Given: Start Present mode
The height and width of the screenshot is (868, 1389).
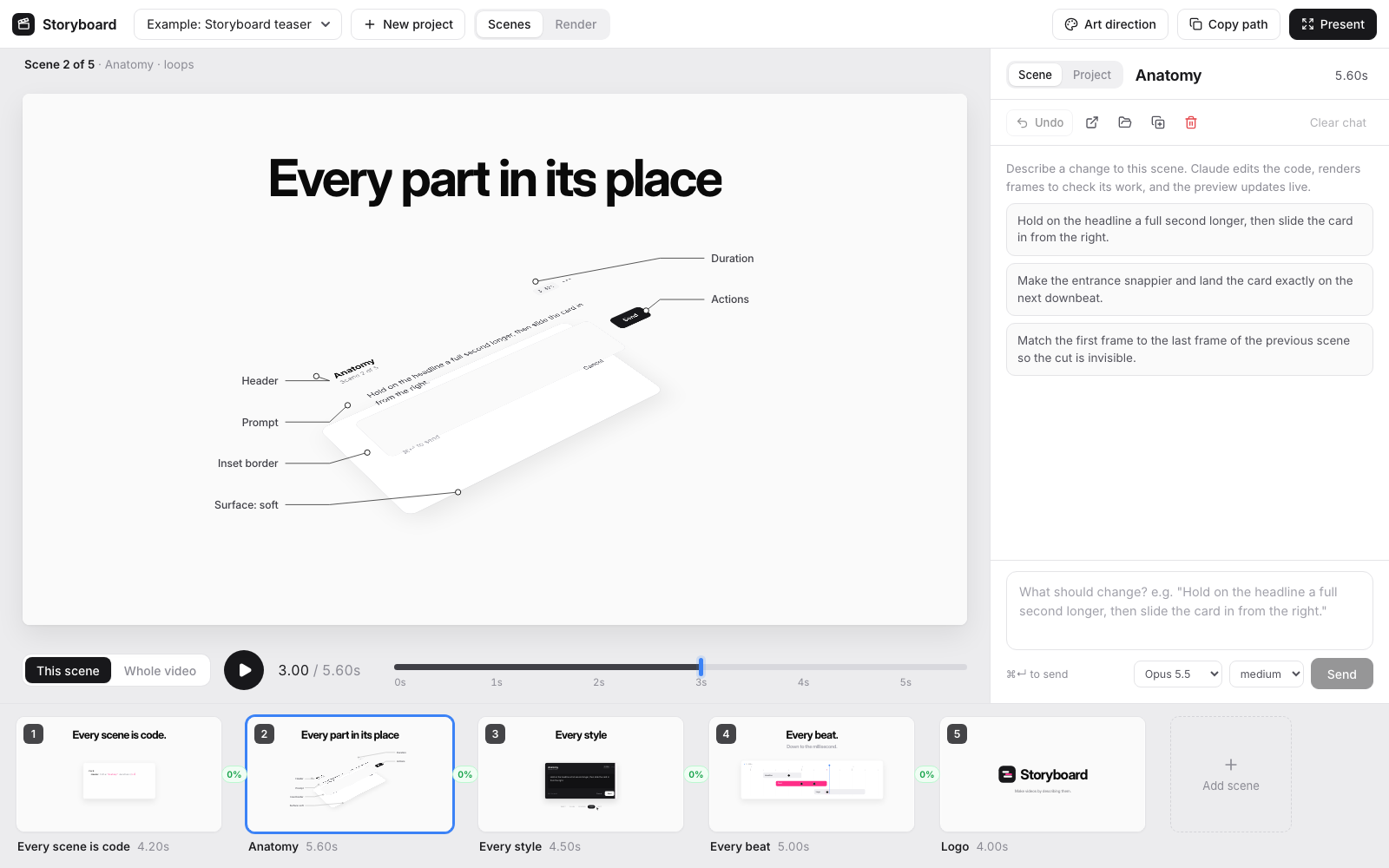Looking at the screenshot, I should [1333, 24].
